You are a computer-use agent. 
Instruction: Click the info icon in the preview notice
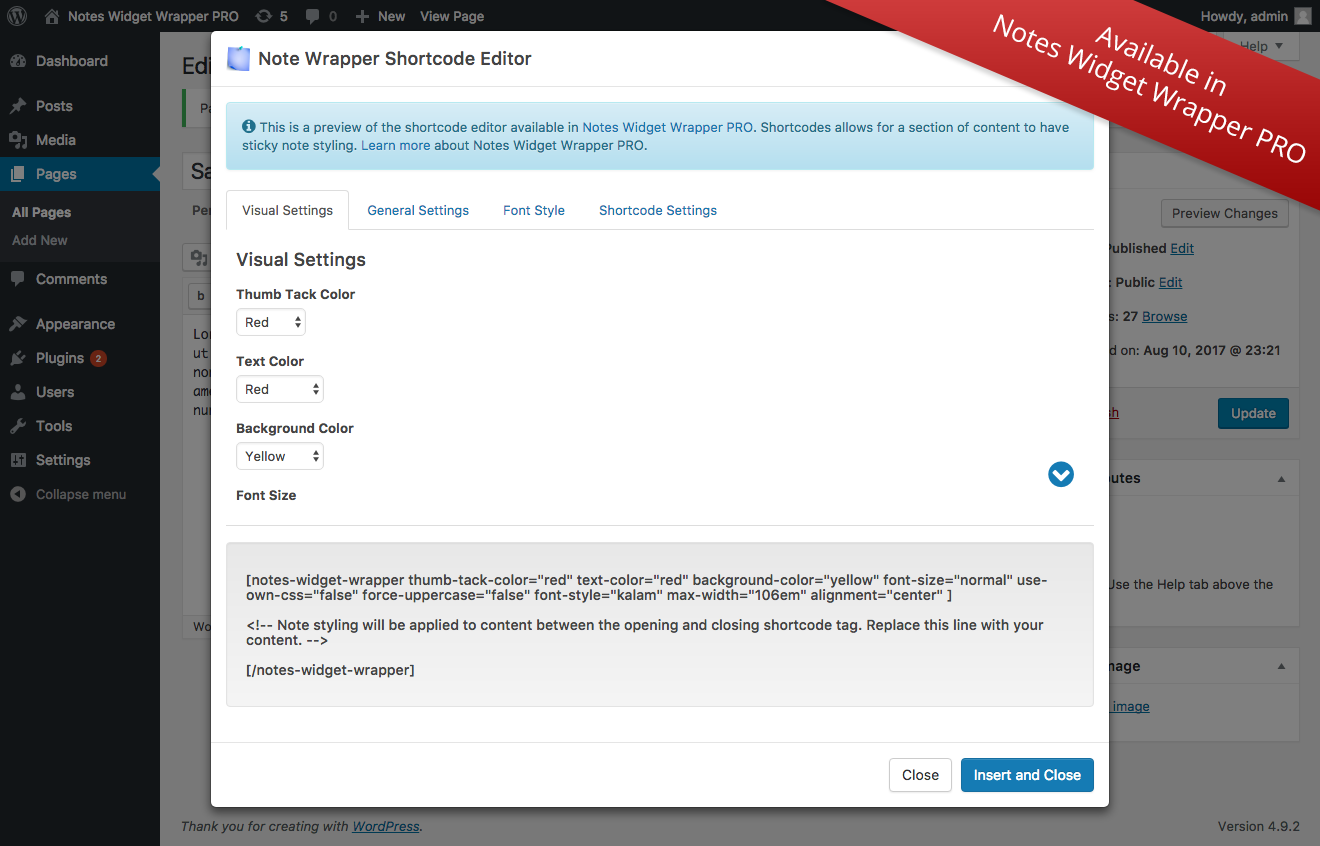pyautogui.click(x=248, y=127)
